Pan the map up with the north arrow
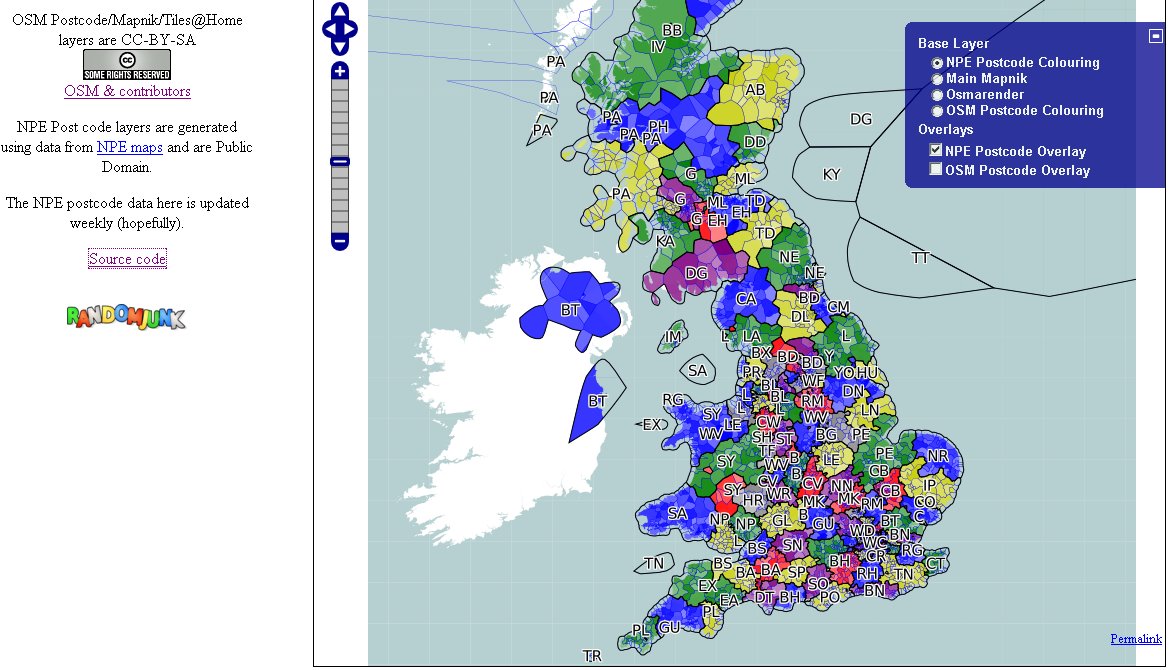This screenshot has width=1170, height=670. coord(340,10)
